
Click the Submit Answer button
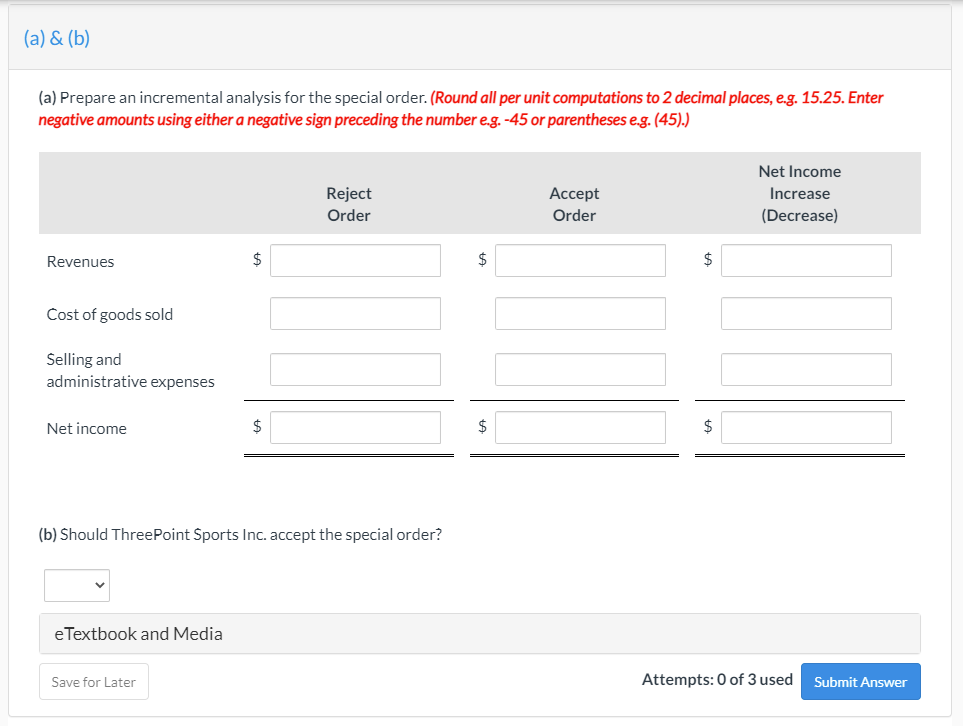860,681
